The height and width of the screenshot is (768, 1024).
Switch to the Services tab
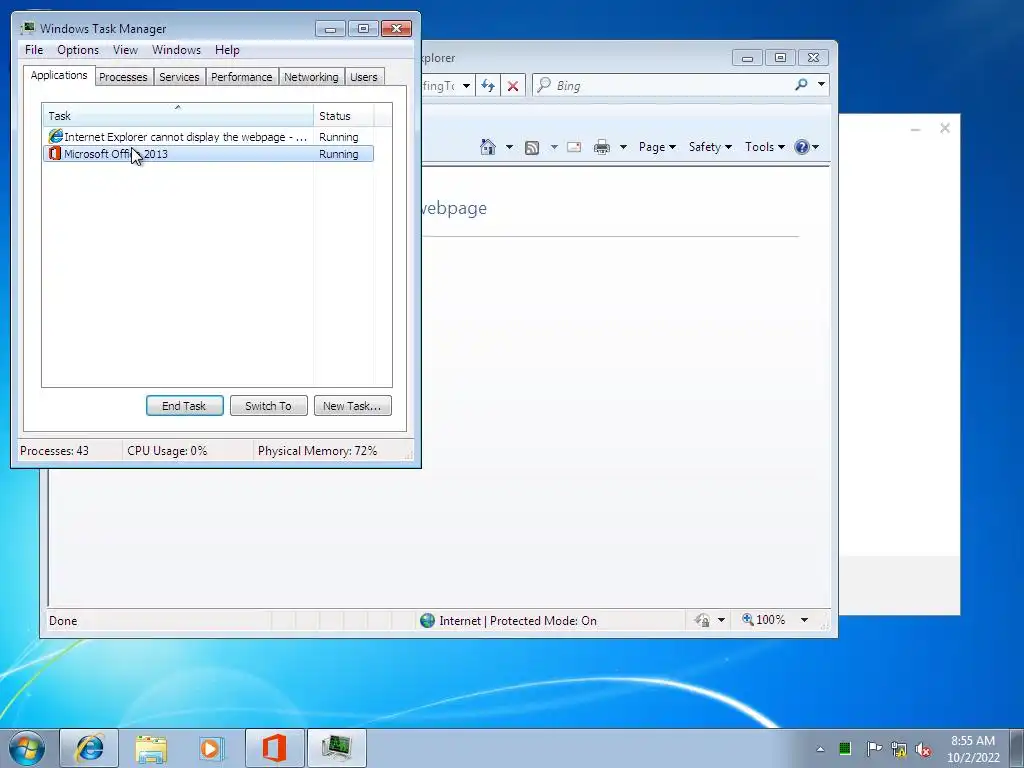point(180,77)
